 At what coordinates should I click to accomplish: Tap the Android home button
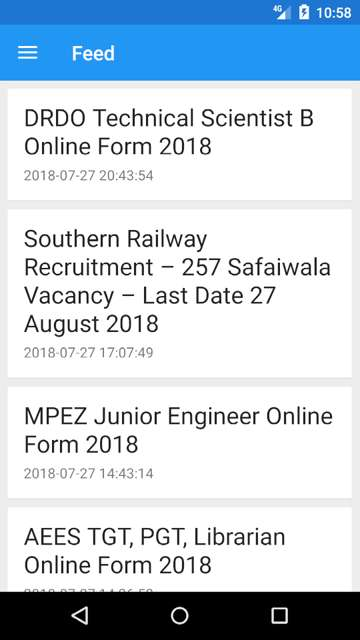click(x=180, y=616)
